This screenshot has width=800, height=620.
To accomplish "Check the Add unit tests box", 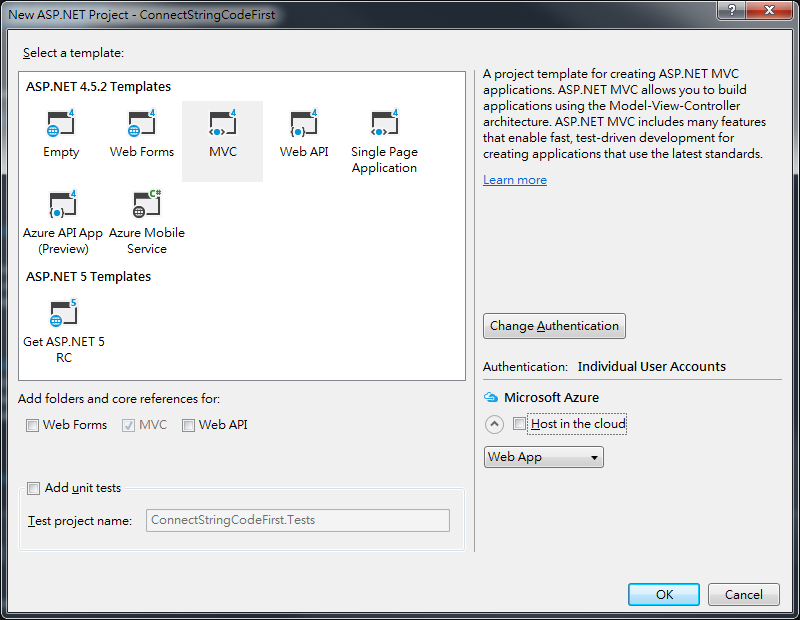I will click(x=33, y=488).
